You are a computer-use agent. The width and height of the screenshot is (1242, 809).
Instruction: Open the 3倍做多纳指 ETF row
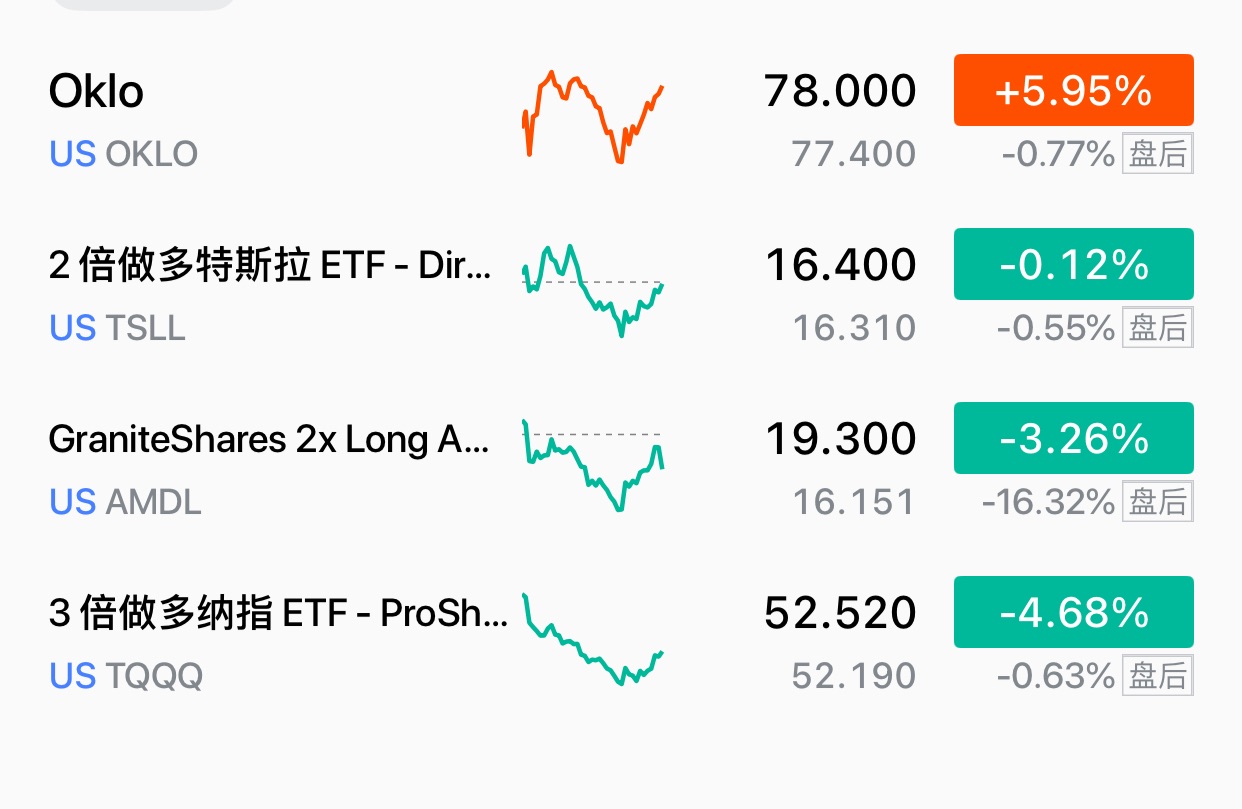click(x=278, y=613)
